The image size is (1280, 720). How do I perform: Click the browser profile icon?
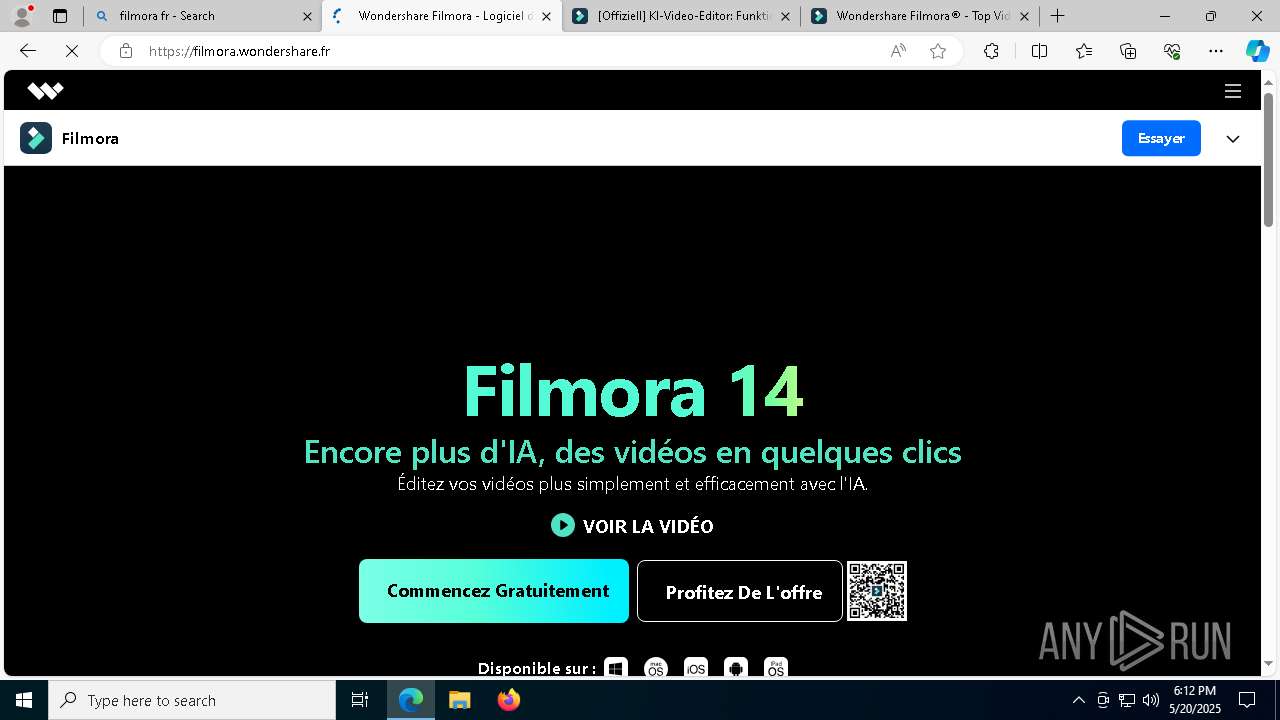(21, 16)
